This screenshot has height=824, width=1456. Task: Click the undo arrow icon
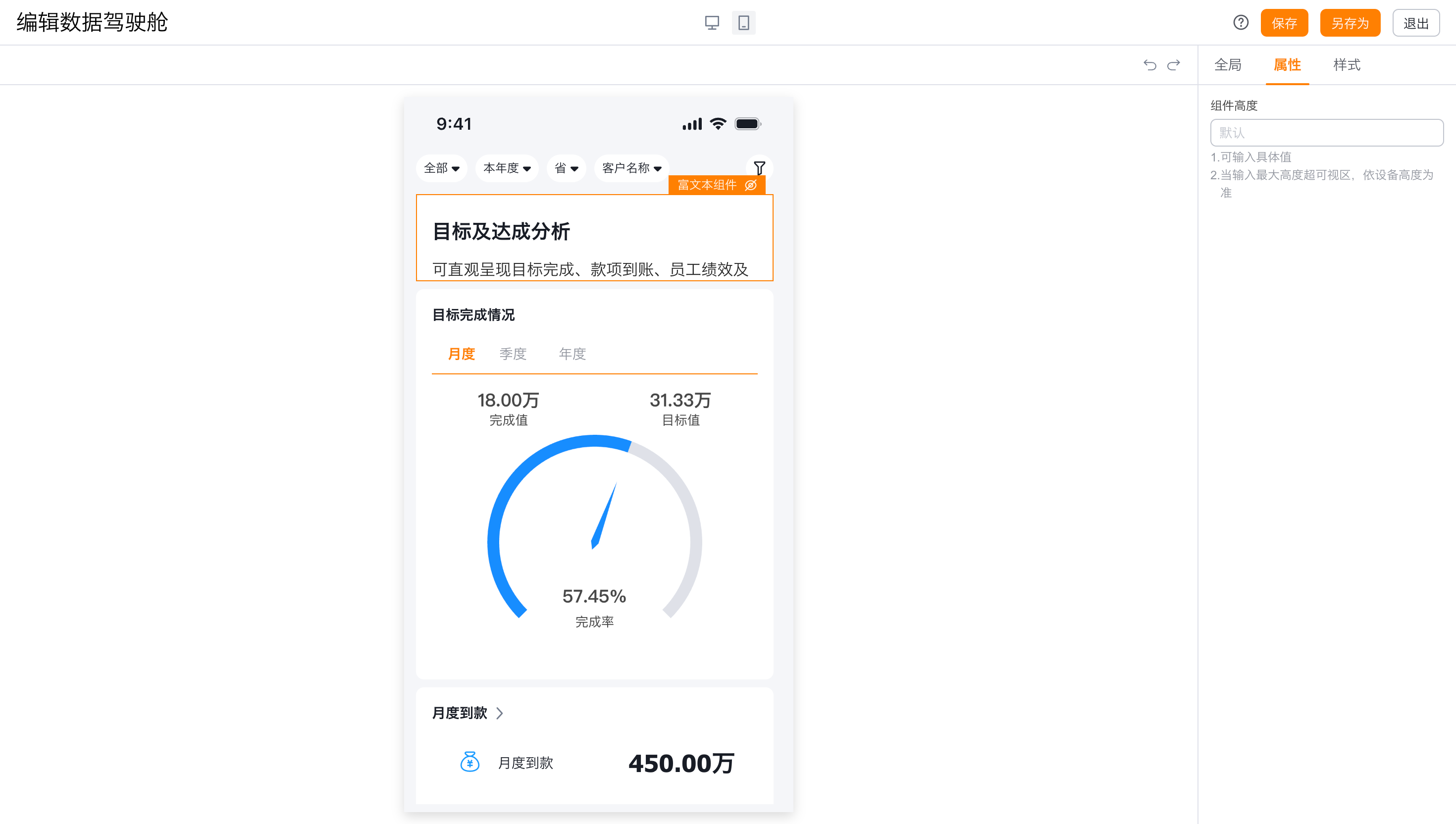point(1149,65)
